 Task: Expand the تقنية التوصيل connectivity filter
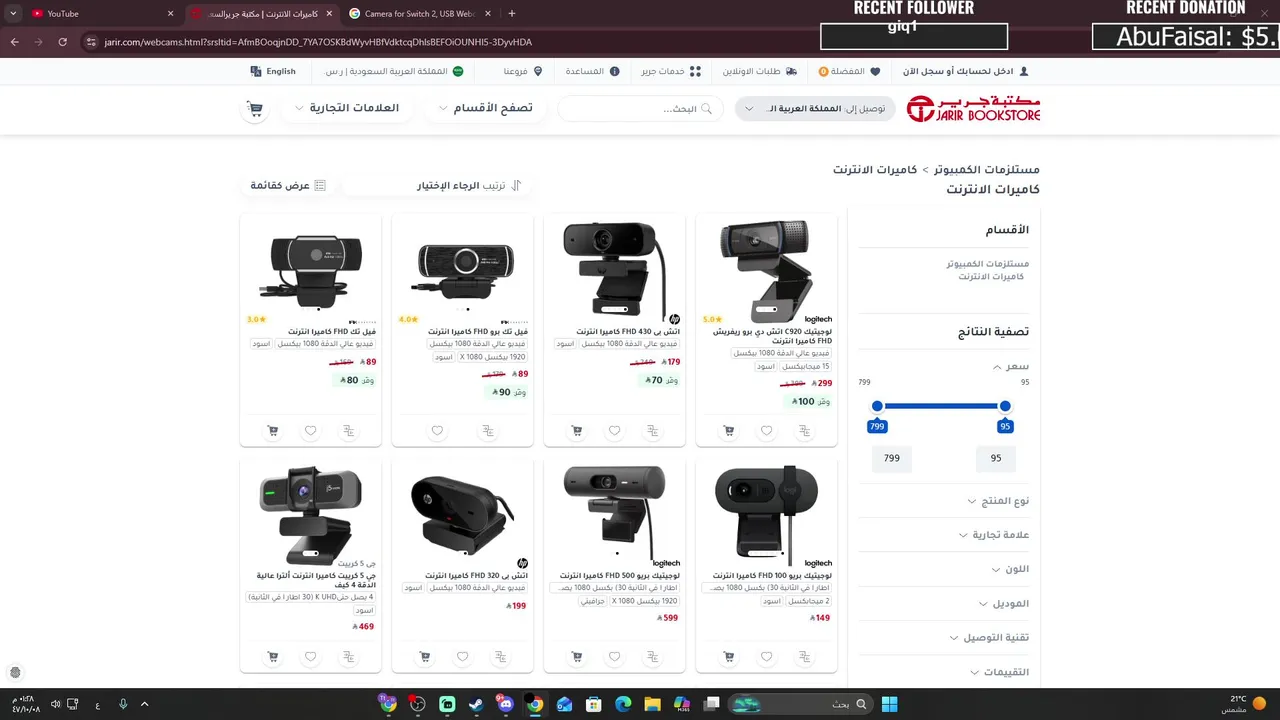pos(989,638)
